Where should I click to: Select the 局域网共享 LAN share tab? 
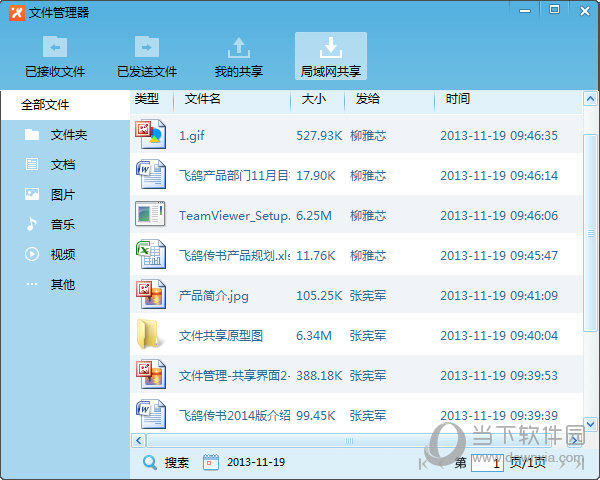[331, 57]
